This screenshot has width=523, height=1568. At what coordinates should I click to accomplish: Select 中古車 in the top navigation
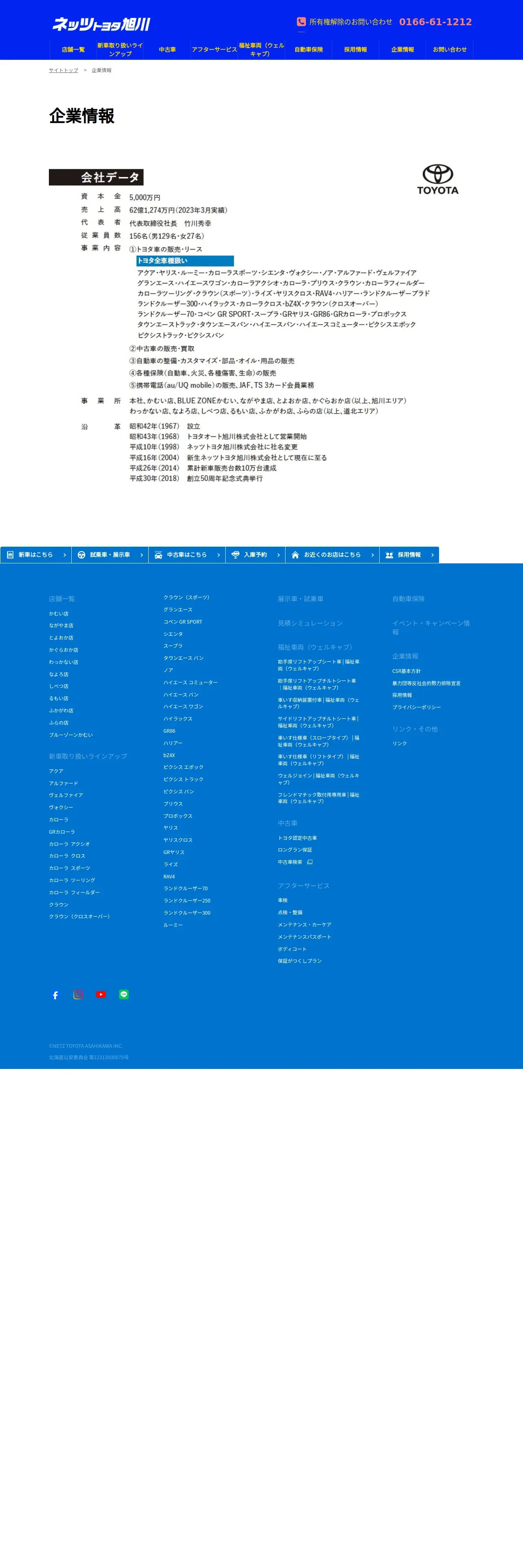click(x=167, y=49)
